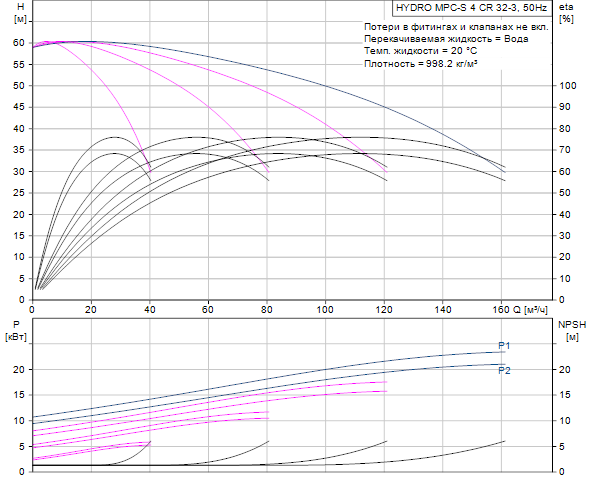
Task: Click the P1 power curve label
Action: point(504,346)
